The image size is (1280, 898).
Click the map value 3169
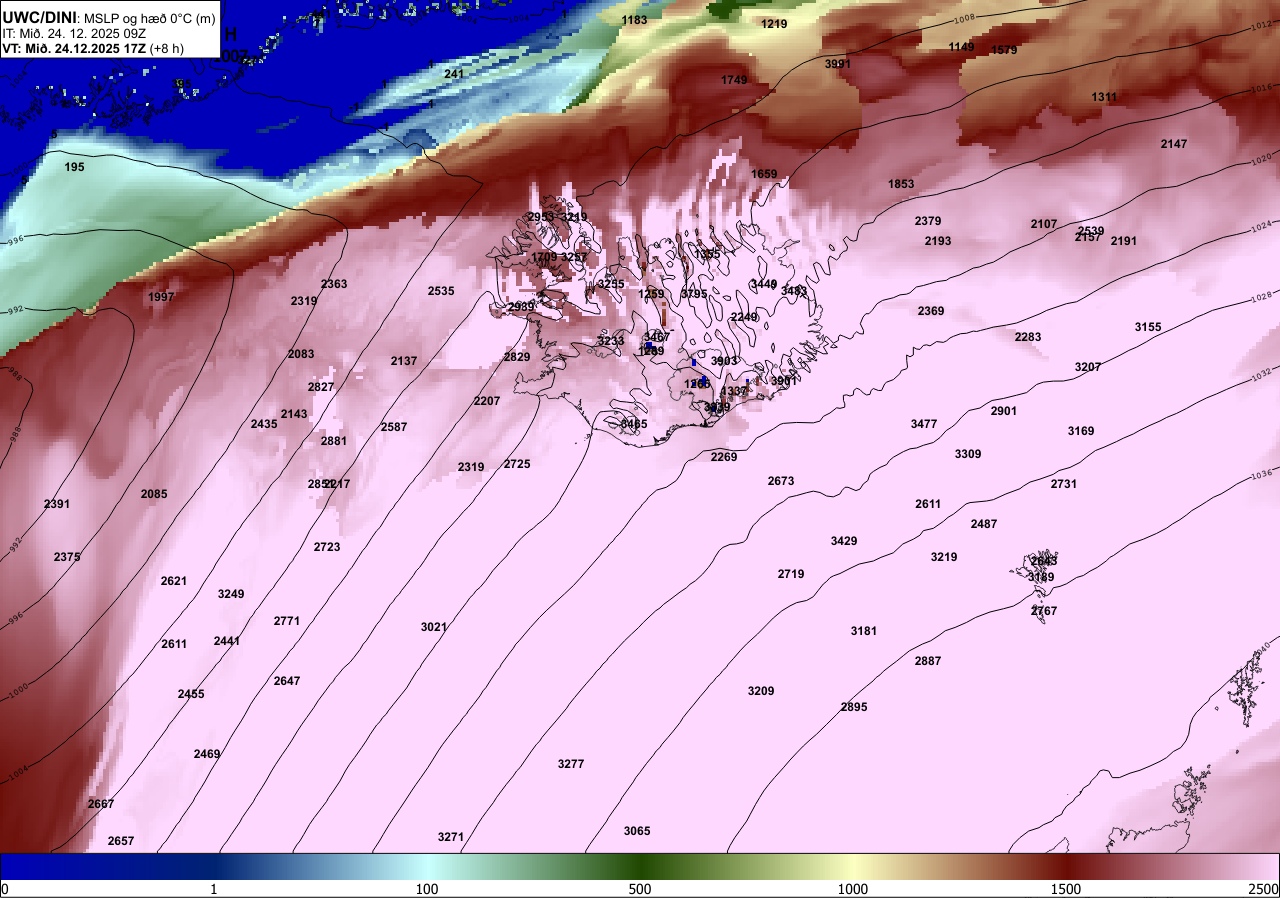click(1081, 431)
